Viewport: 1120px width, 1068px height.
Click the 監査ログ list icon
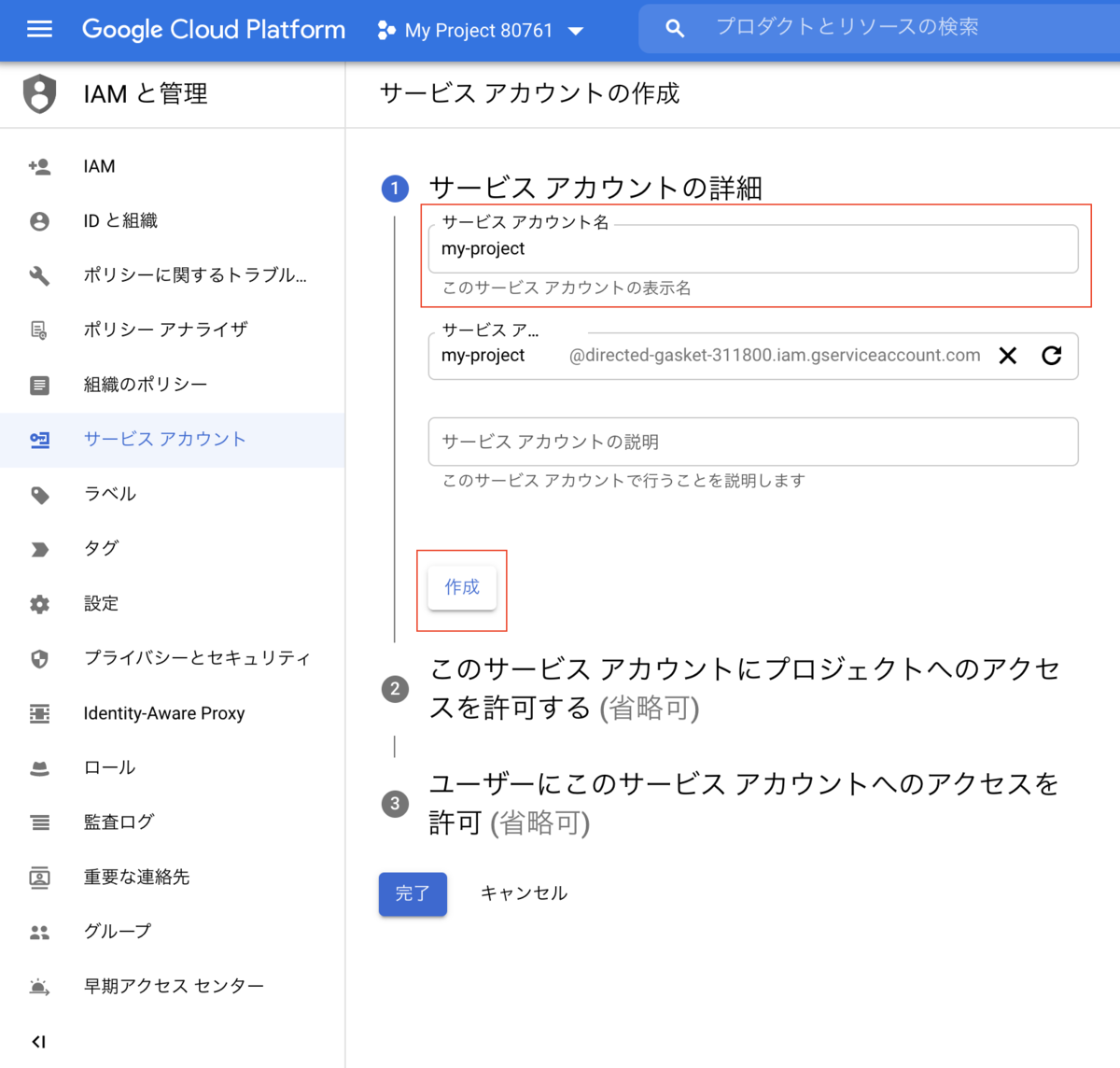[x=39, y=822]
